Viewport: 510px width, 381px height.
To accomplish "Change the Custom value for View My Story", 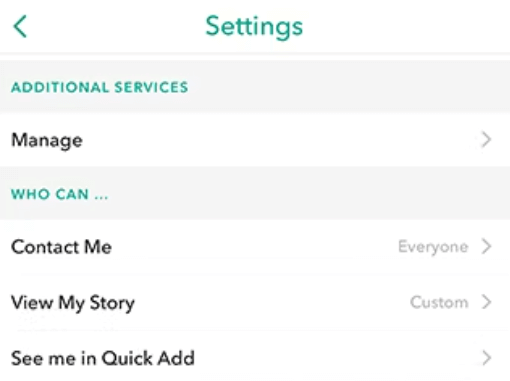I will coord(439,302).
